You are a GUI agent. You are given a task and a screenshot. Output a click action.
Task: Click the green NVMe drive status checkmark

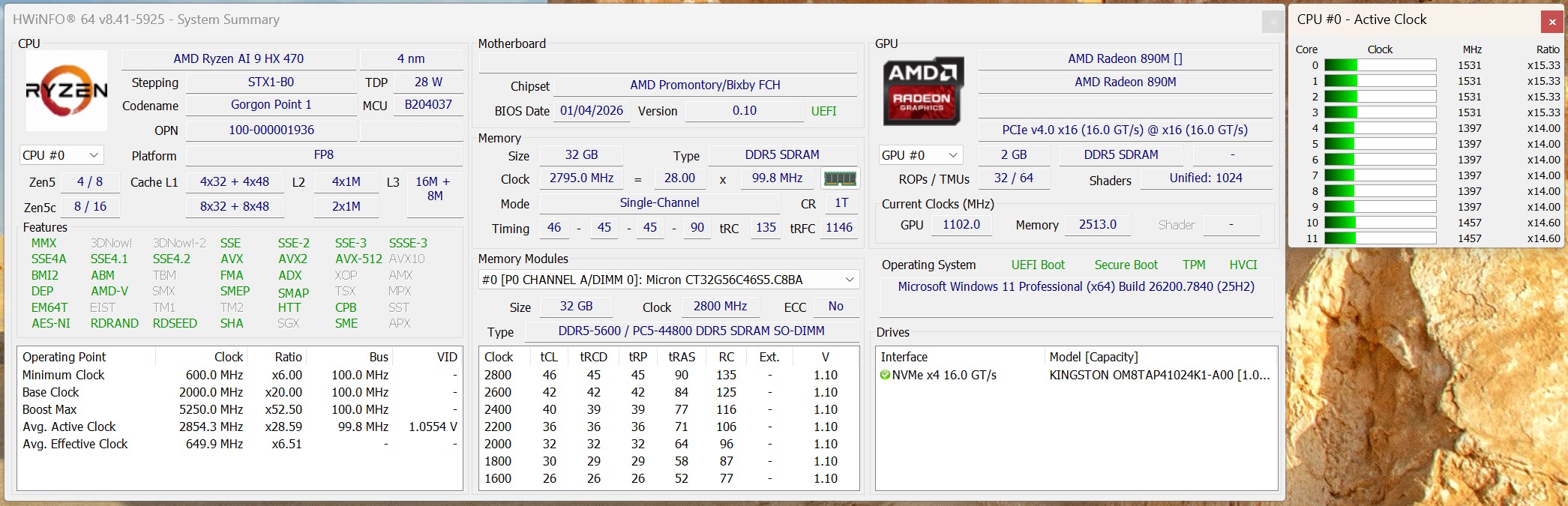tap(885, 375)
